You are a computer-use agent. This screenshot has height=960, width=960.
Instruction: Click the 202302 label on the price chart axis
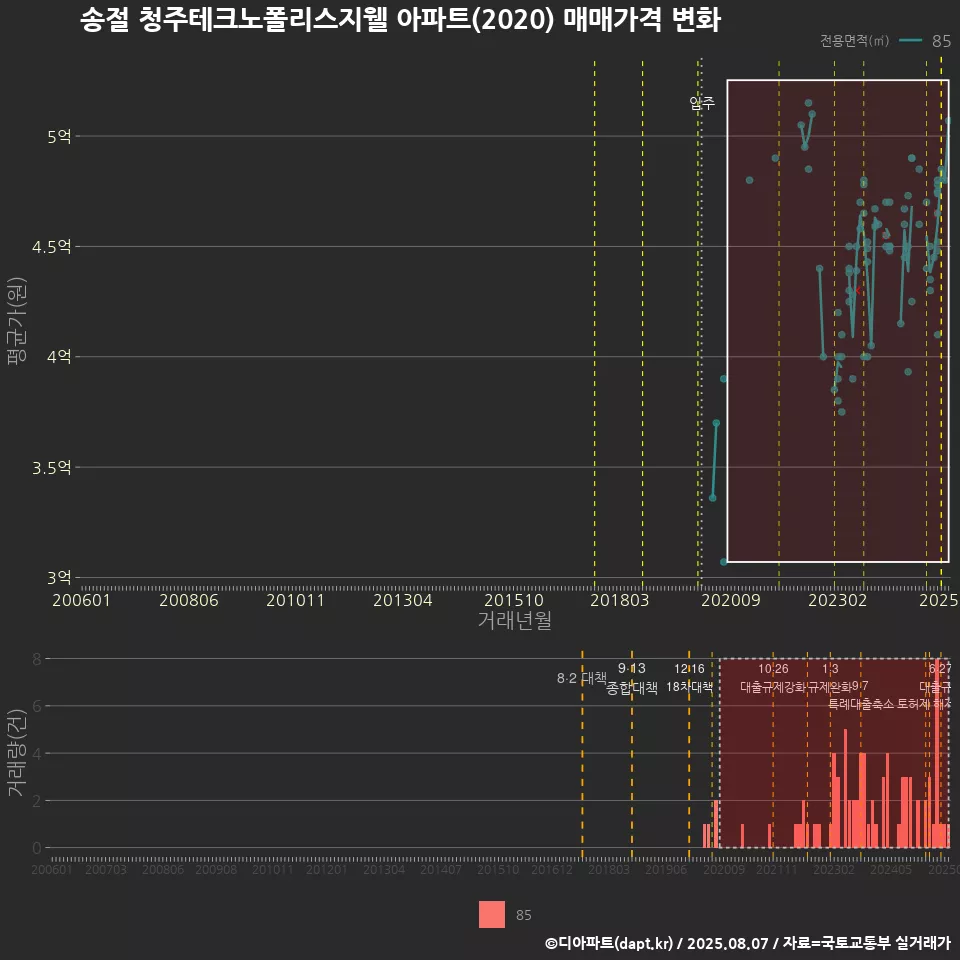tap(838, 600)
